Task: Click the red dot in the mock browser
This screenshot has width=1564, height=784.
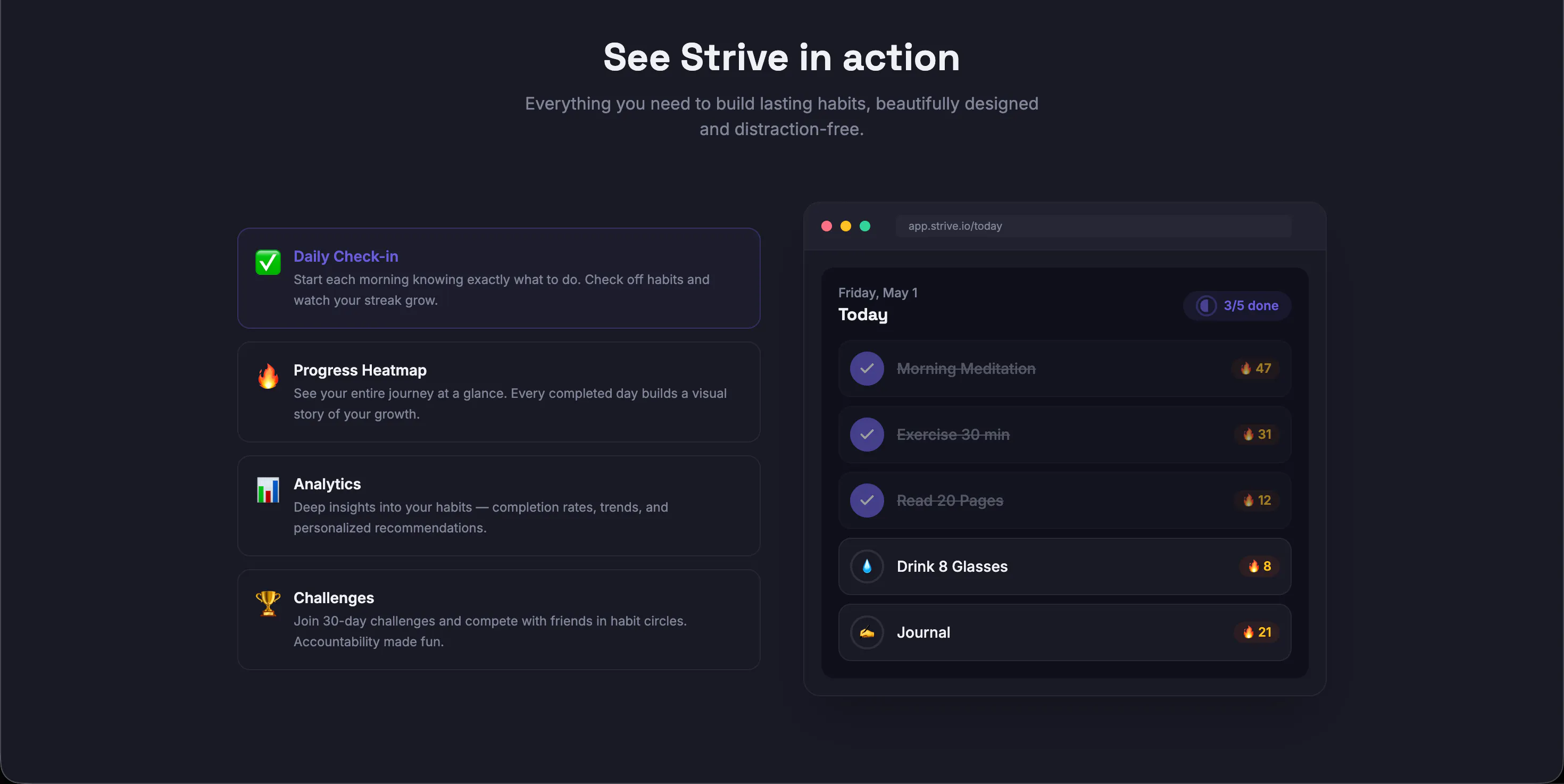Action: (x=826, y=226)
